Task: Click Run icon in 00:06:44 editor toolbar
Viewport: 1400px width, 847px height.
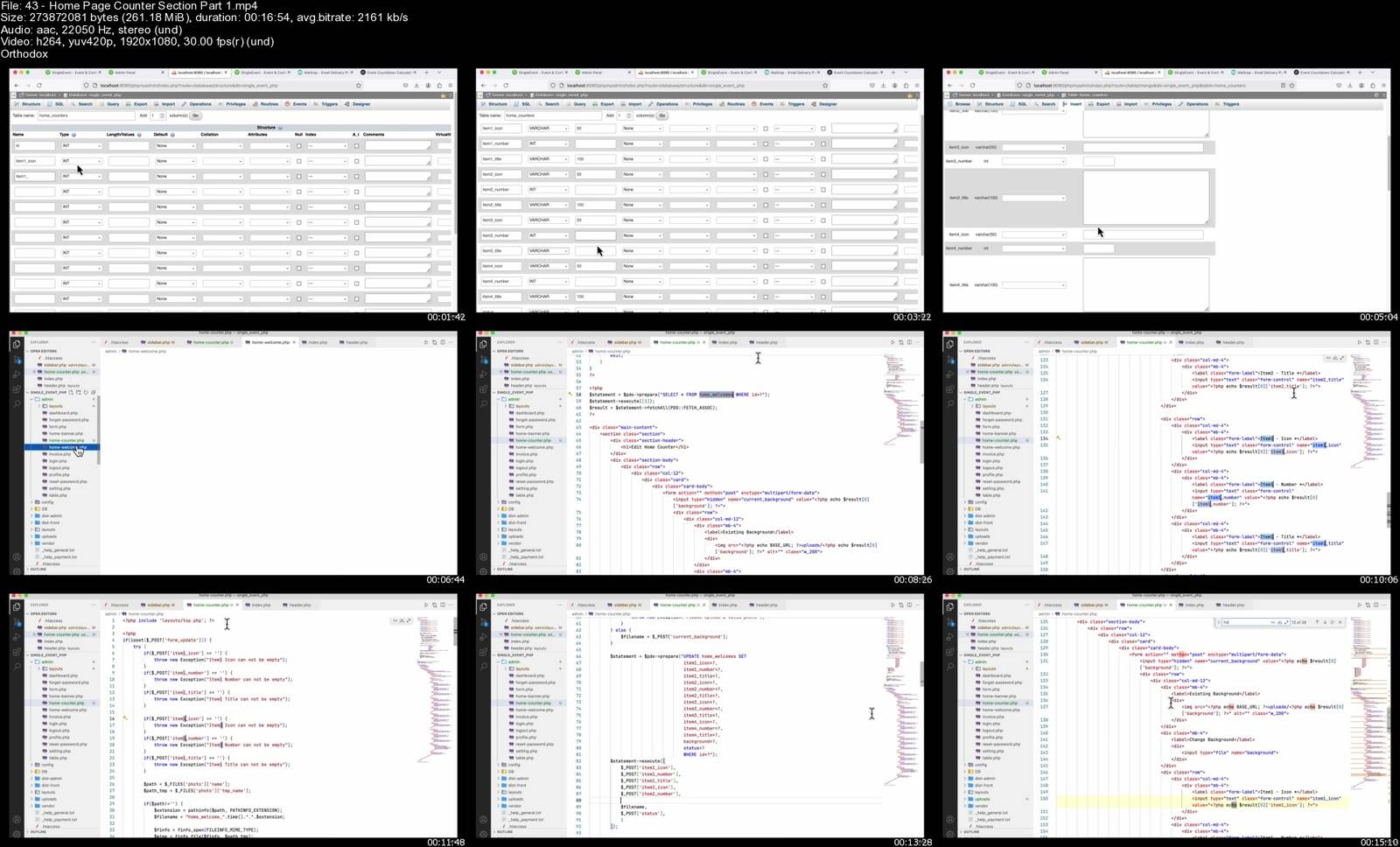Action: click(x=426, y=342)
